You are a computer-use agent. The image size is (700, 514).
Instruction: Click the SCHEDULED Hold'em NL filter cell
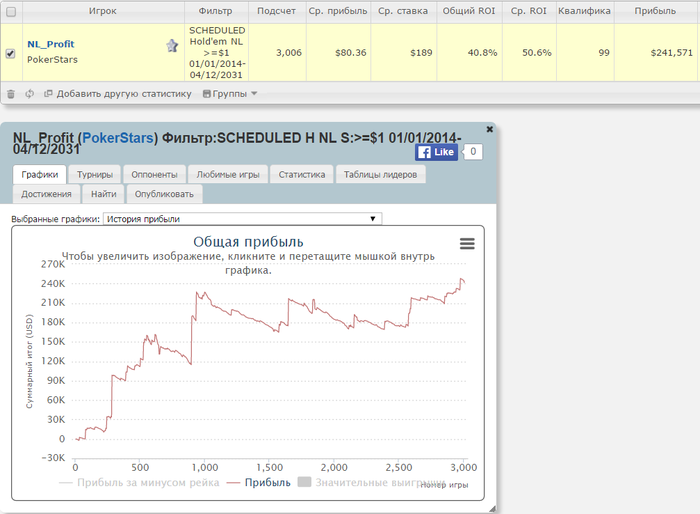pyautogui.click(x=217, y=53)
